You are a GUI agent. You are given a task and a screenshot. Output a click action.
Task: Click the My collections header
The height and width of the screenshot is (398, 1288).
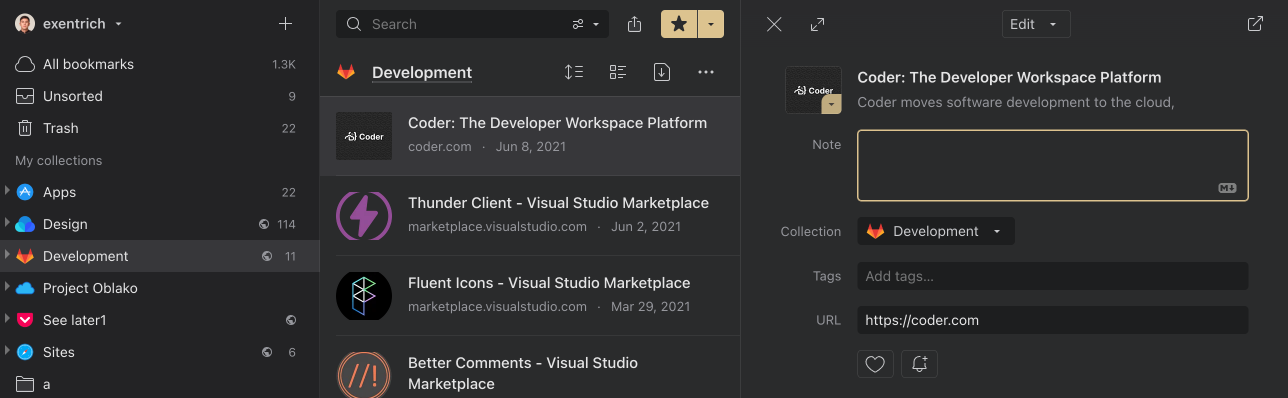click(x=58, y=160)
